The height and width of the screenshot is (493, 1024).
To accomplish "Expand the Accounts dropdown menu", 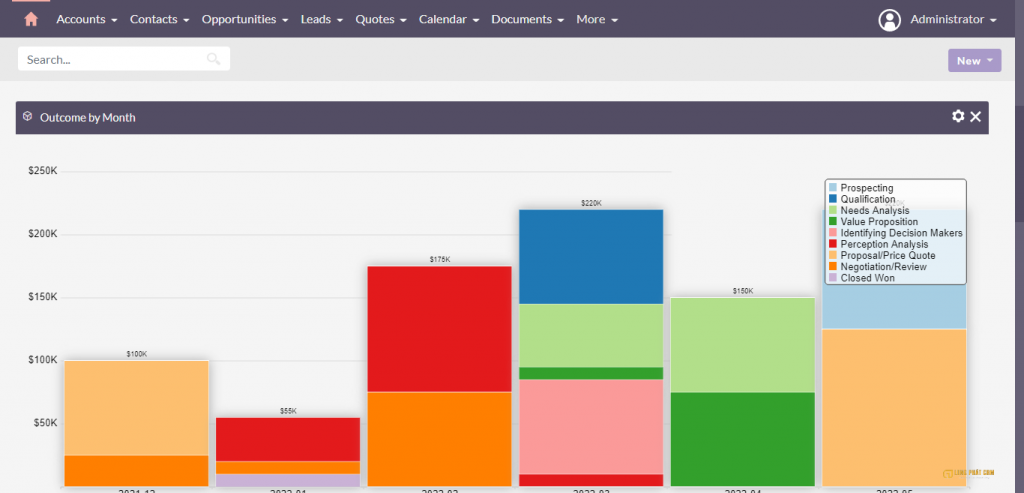I will click(86, 19).
